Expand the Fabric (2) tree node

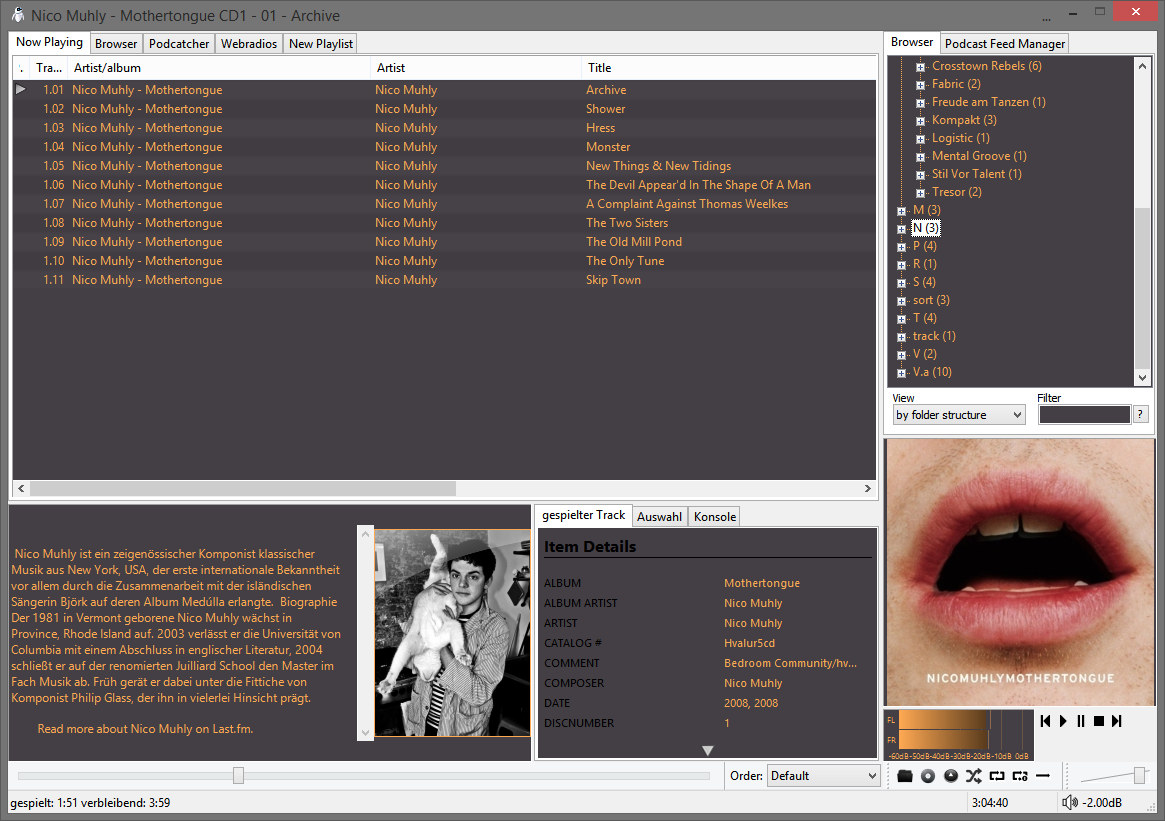(920, 85)
